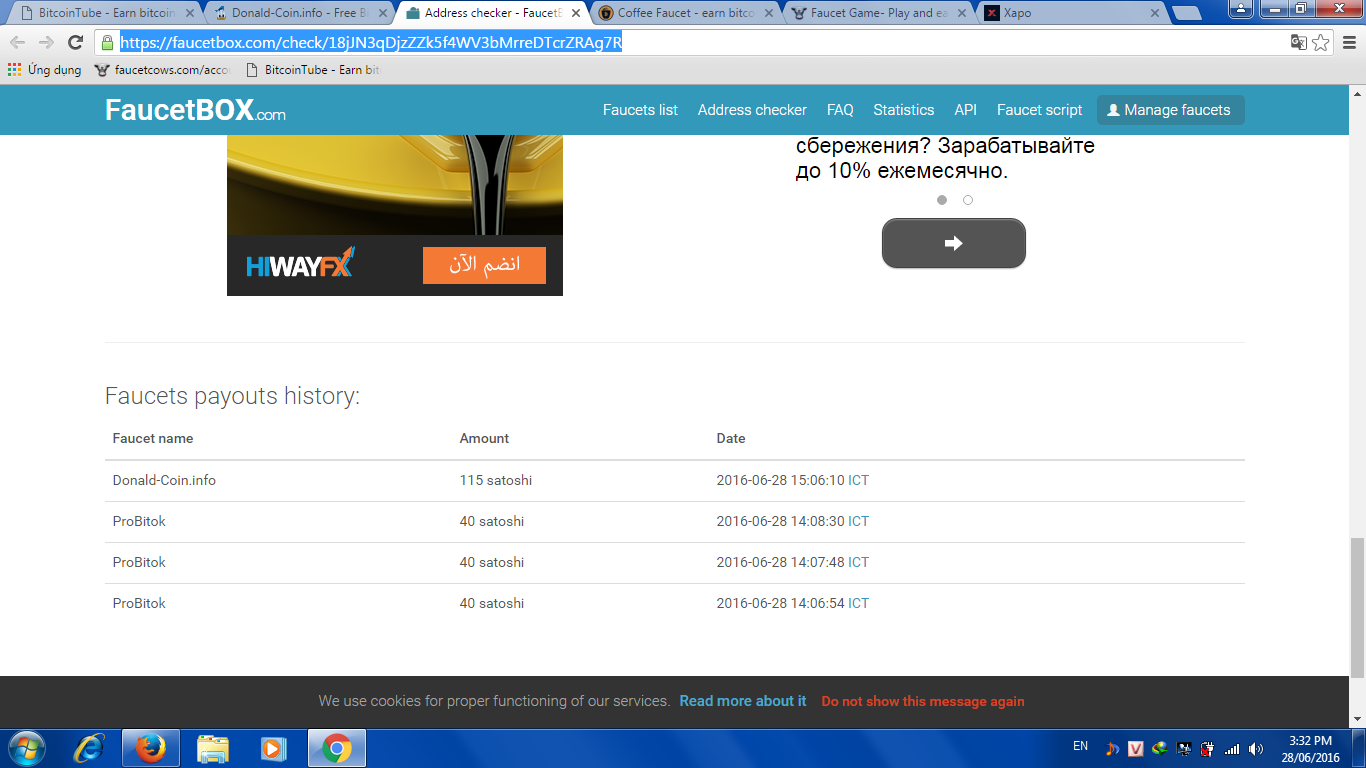
Task: Open the Apps (Ứng dụng) bookmarks shortcut
Action: click(44, 70)
